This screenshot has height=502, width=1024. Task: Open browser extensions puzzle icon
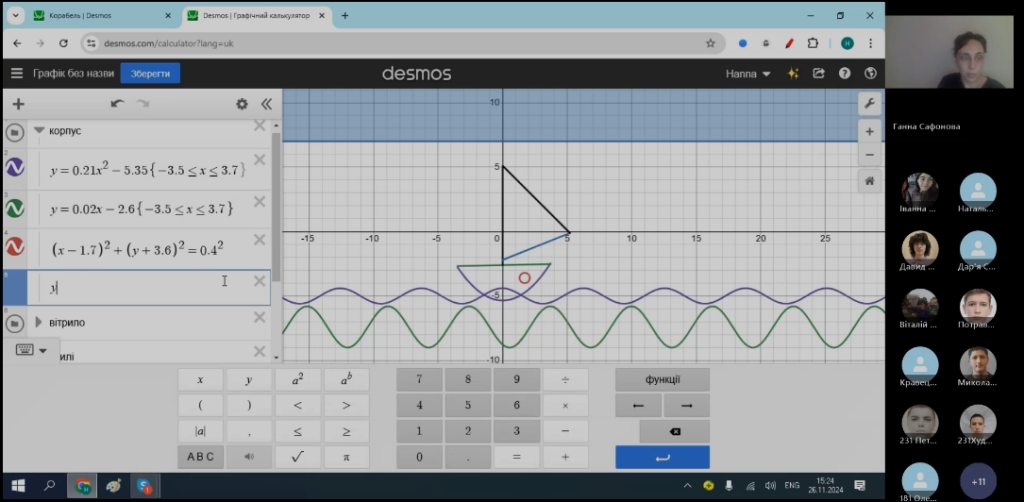pyautogui.click(x=812, y=43)
